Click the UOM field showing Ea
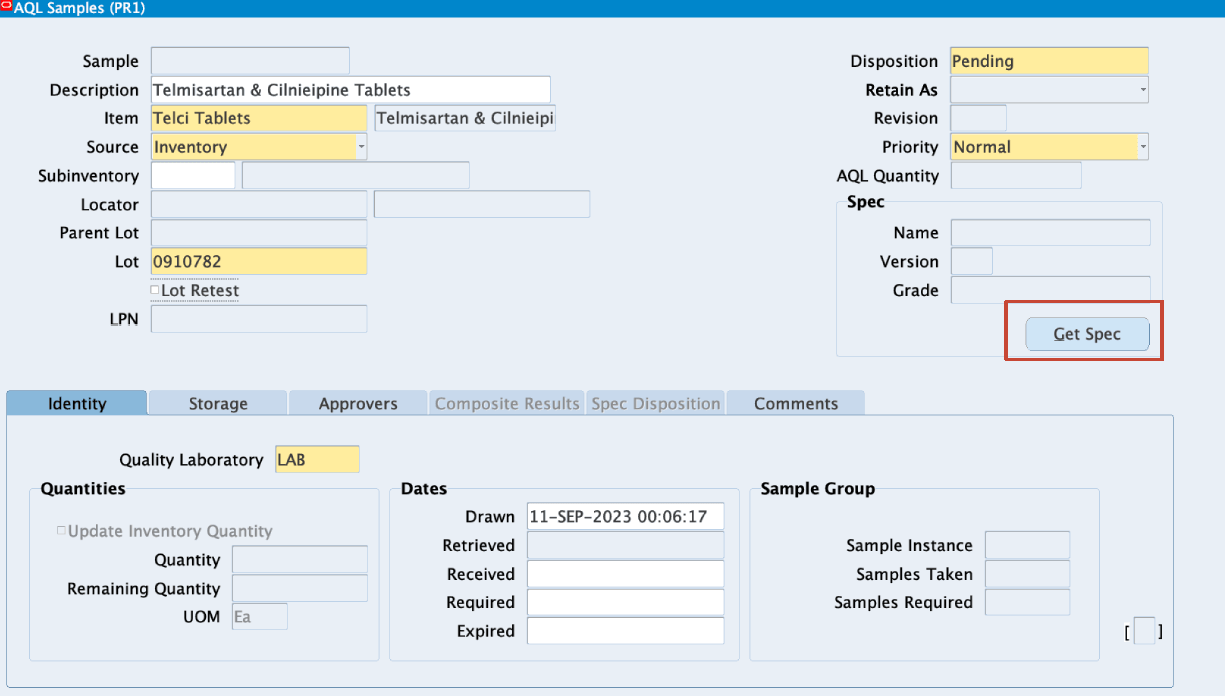 pos(260,617)
